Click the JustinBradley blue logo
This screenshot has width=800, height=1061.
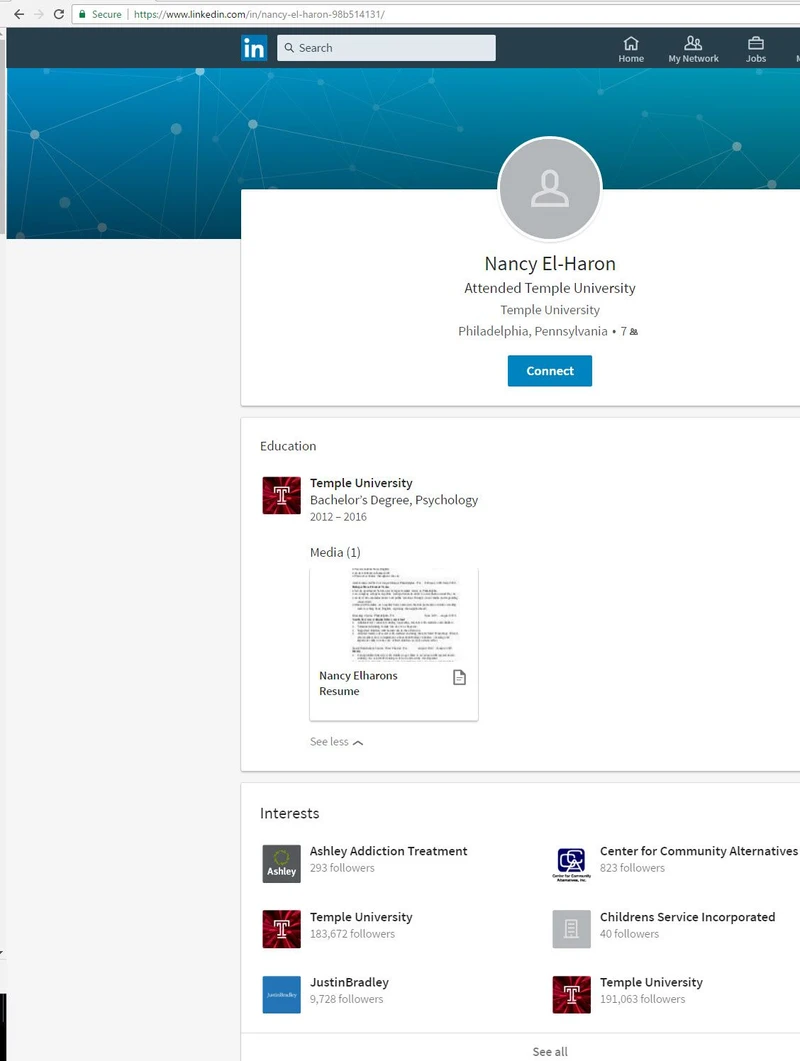coord(282,995)
